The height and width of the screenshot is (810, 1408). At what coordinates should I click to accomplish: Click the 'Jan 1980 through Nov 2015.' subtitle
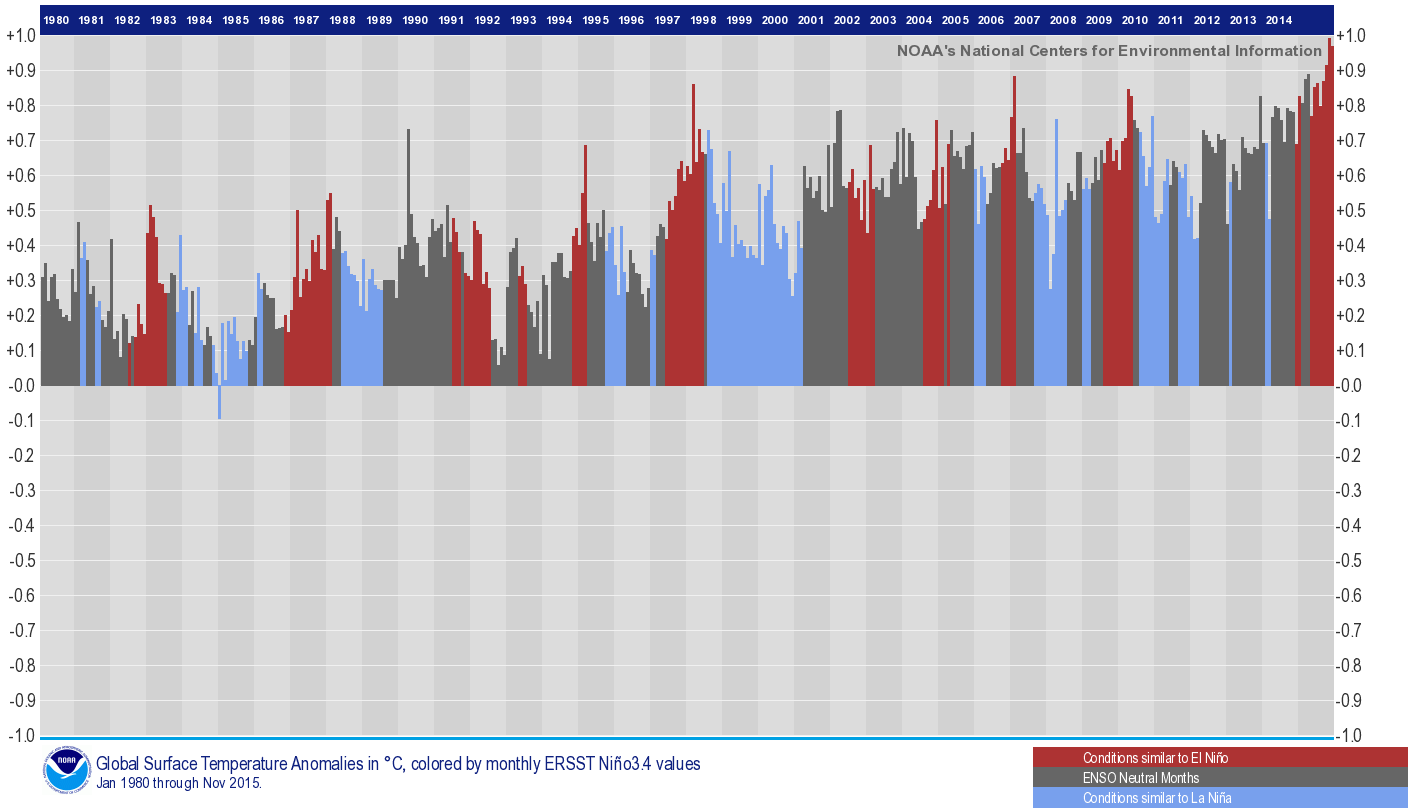[179, 784]
